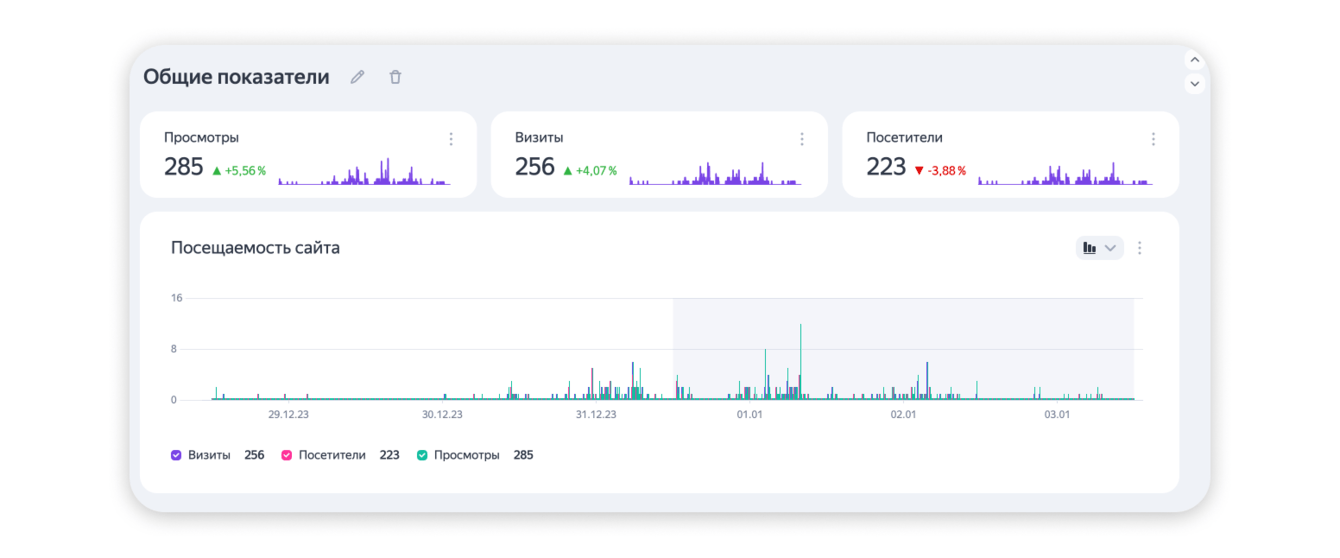The height and width of the screenshot is (558, 1340).
Task: Open the Посещаемость сайта chart options menu
Action: point(1139,248)
